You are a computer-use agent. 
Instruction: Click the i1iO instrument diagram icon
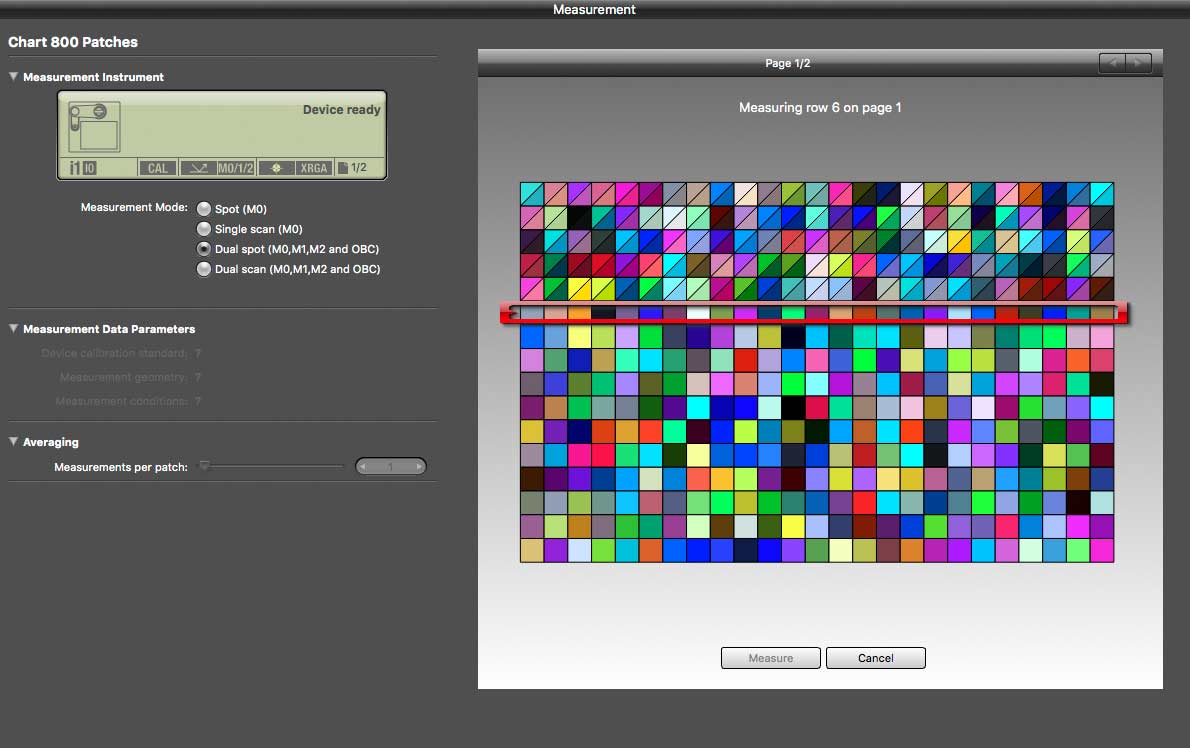[x=94, y=127]
